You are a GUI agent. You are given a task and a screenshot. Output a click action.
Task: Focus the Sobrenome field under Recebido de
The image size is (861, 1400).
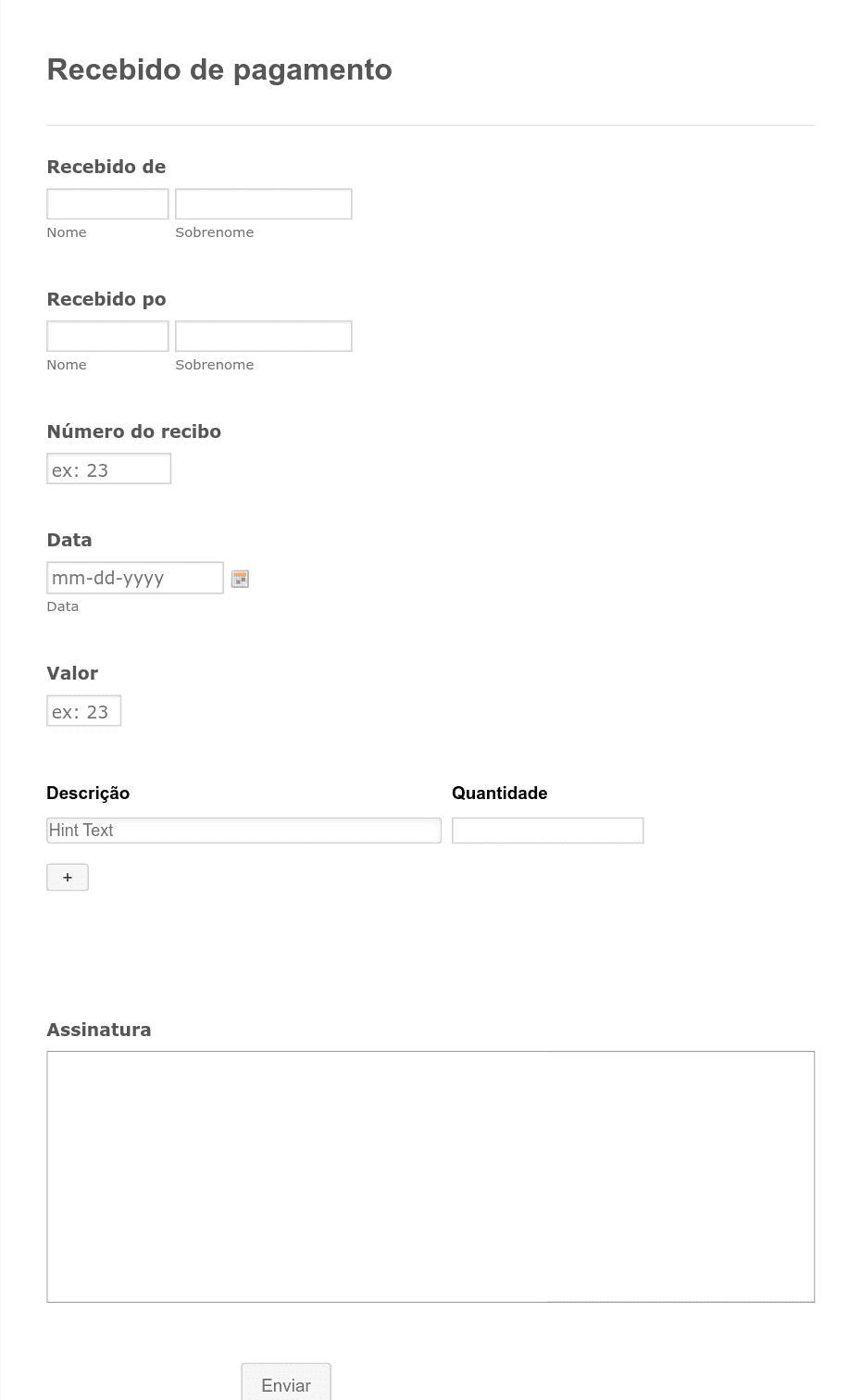click(264, 204)
